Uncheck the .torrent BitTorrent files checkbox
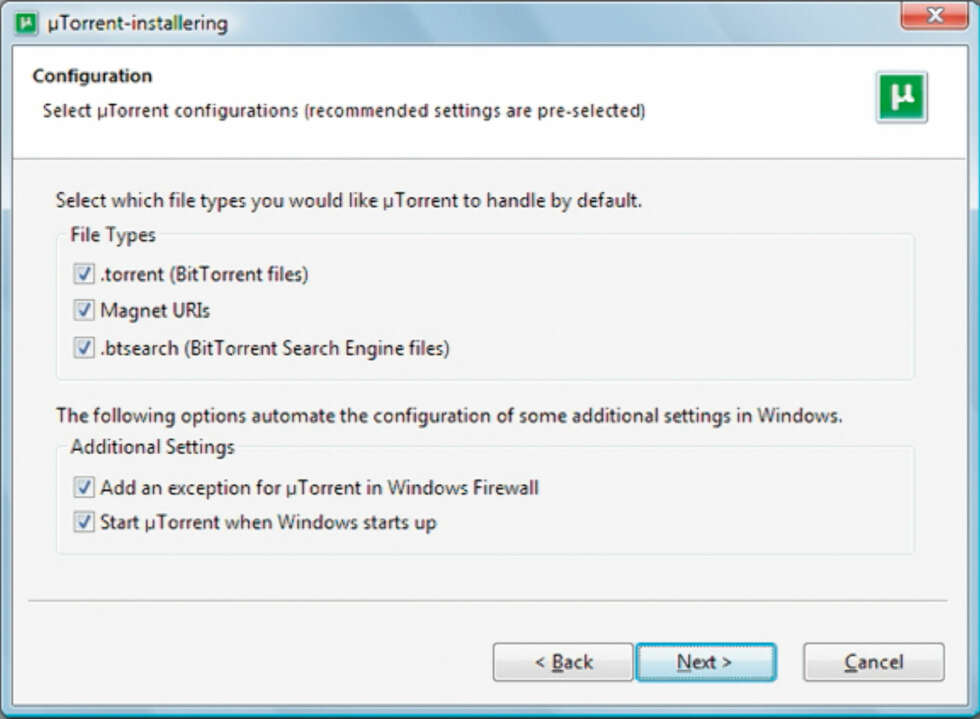This screenshot has height=719, width=980. coord(84,274)
